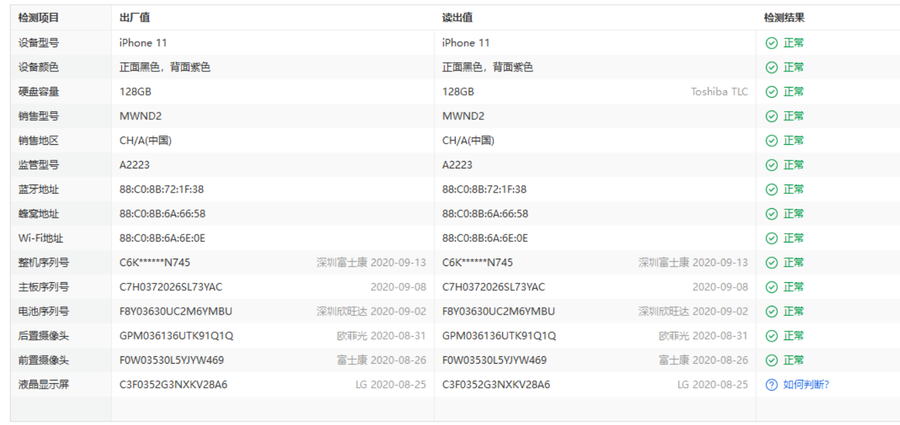Click the 出厂值 column header
Viewport: 900px width, 425px height.
tap(135, 18)
